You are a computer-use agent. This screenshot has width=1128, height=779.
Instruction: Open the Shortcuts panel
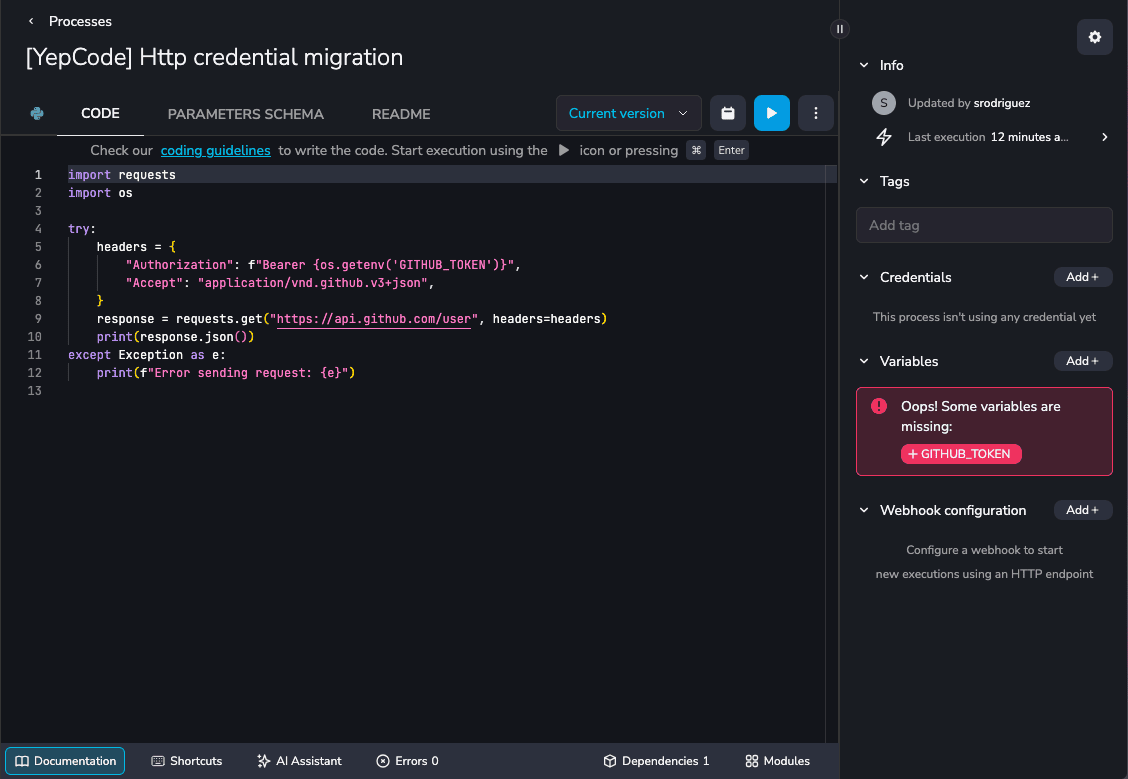point(186,761)
